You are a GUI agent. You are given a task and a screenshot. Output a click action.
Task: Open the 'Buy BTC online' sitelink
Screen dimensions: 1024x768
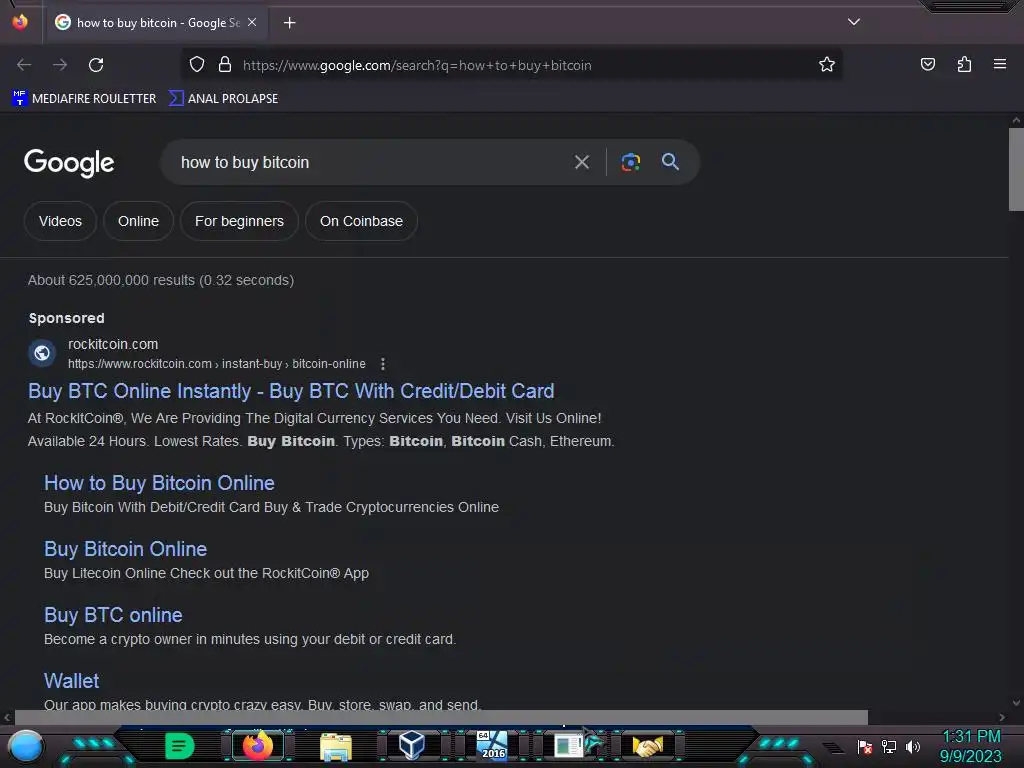(x=113, y=615)
